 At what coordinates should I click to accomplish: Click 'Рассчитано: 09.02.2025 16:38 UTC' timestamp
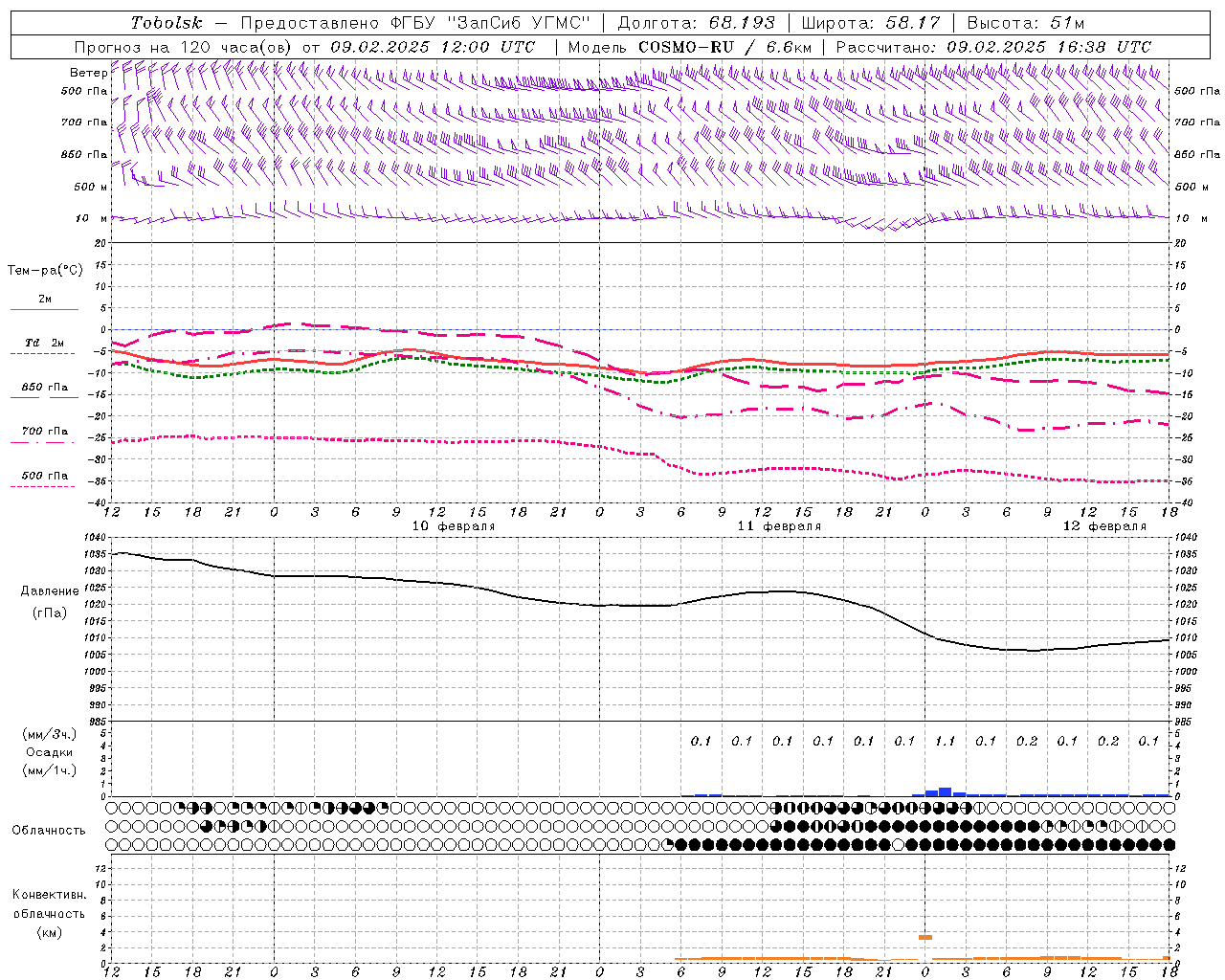[993, 47]
